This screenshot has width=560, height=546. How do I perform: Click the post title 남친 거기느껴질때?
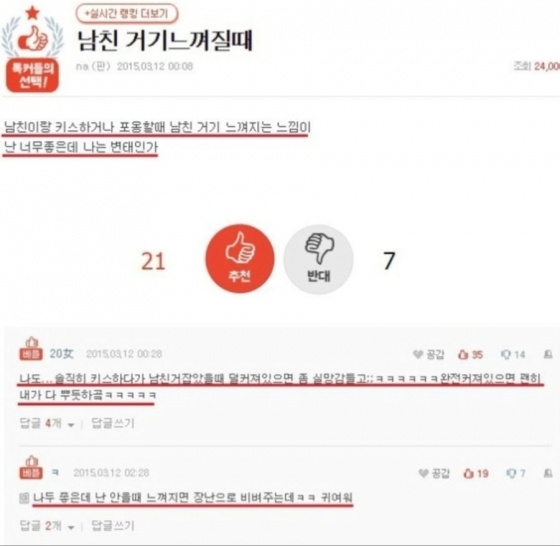(x=165, y=40)
